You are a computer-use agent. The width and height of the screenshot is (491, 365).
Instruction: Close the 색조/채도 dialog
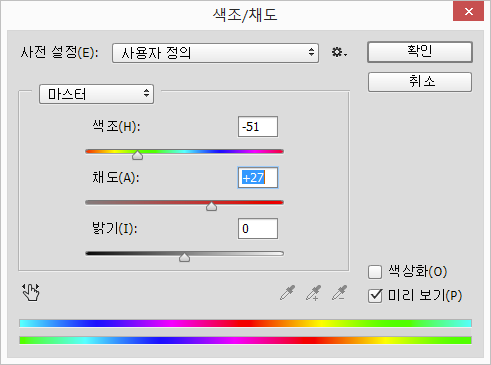[x=468, y=11]
